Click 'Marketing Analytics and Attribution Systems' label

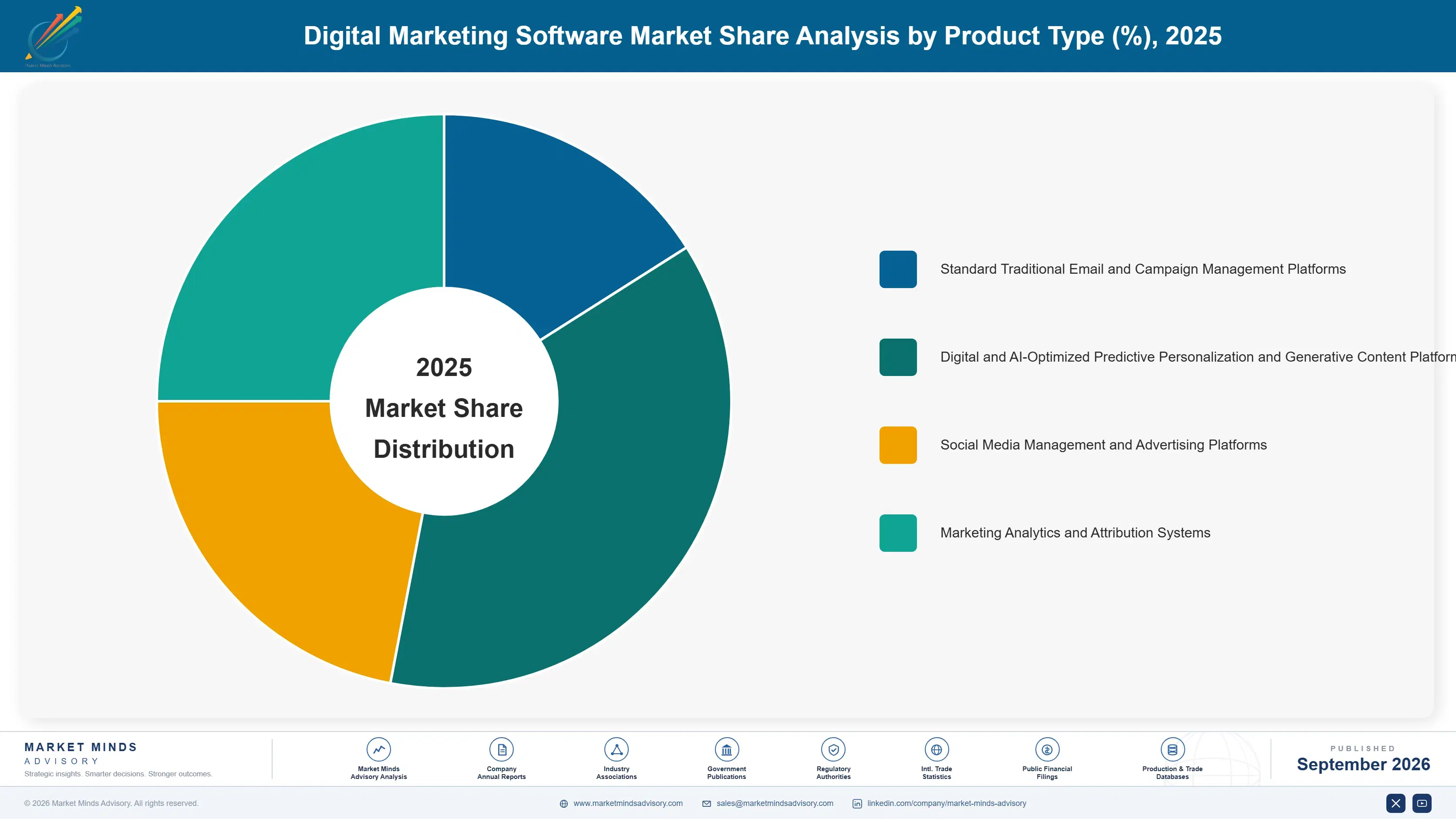click(1075, 533)
